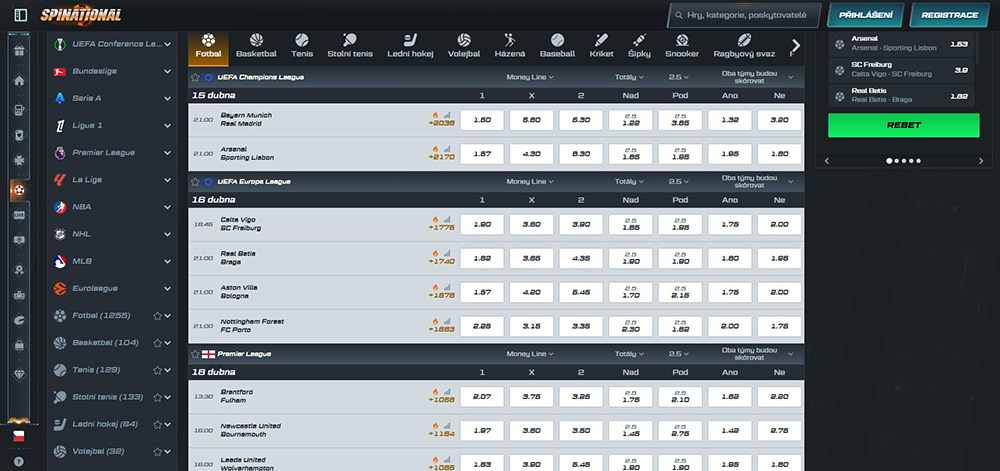Open Oba týmy budou skórovat dropdown for Champions League
Image resolution: width=1000 pixels, height=471 pixels.
[x=756, y=77]
